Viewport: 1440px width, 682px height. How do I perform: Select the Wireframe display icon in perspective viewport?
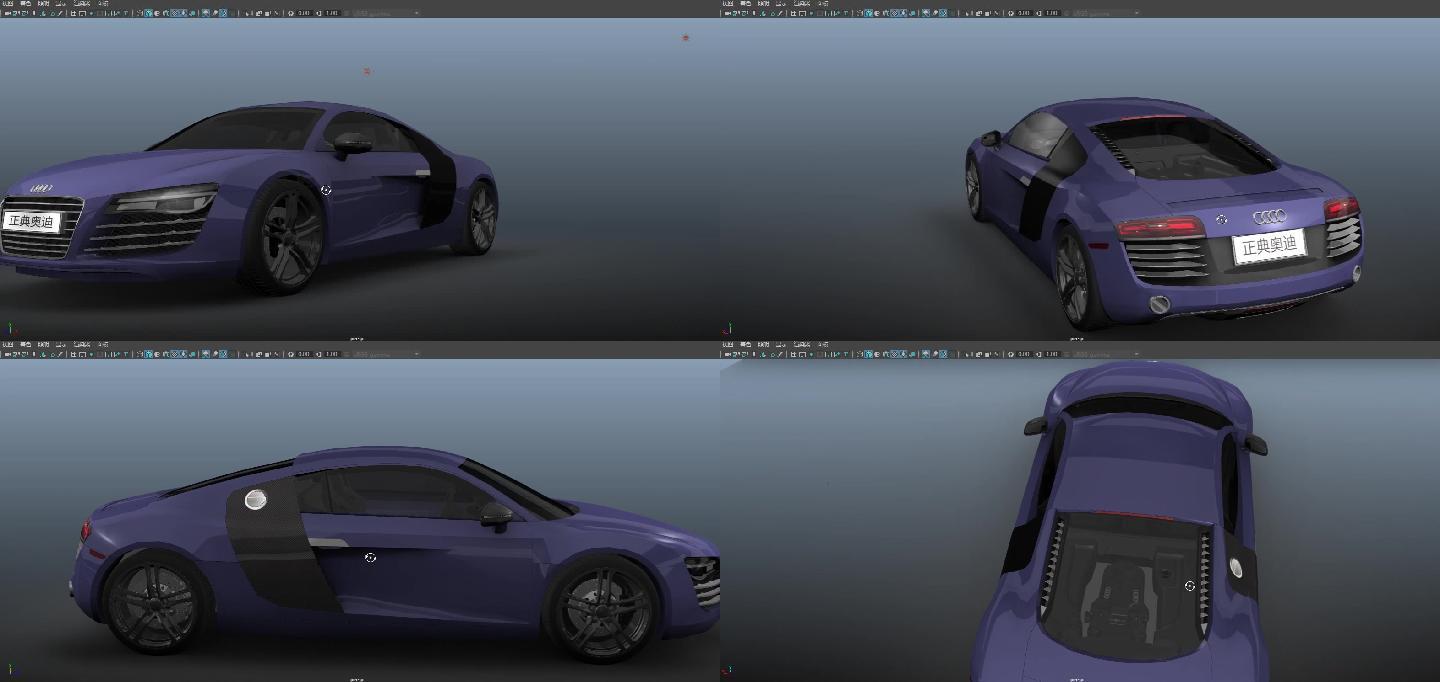tap(139, 12)
